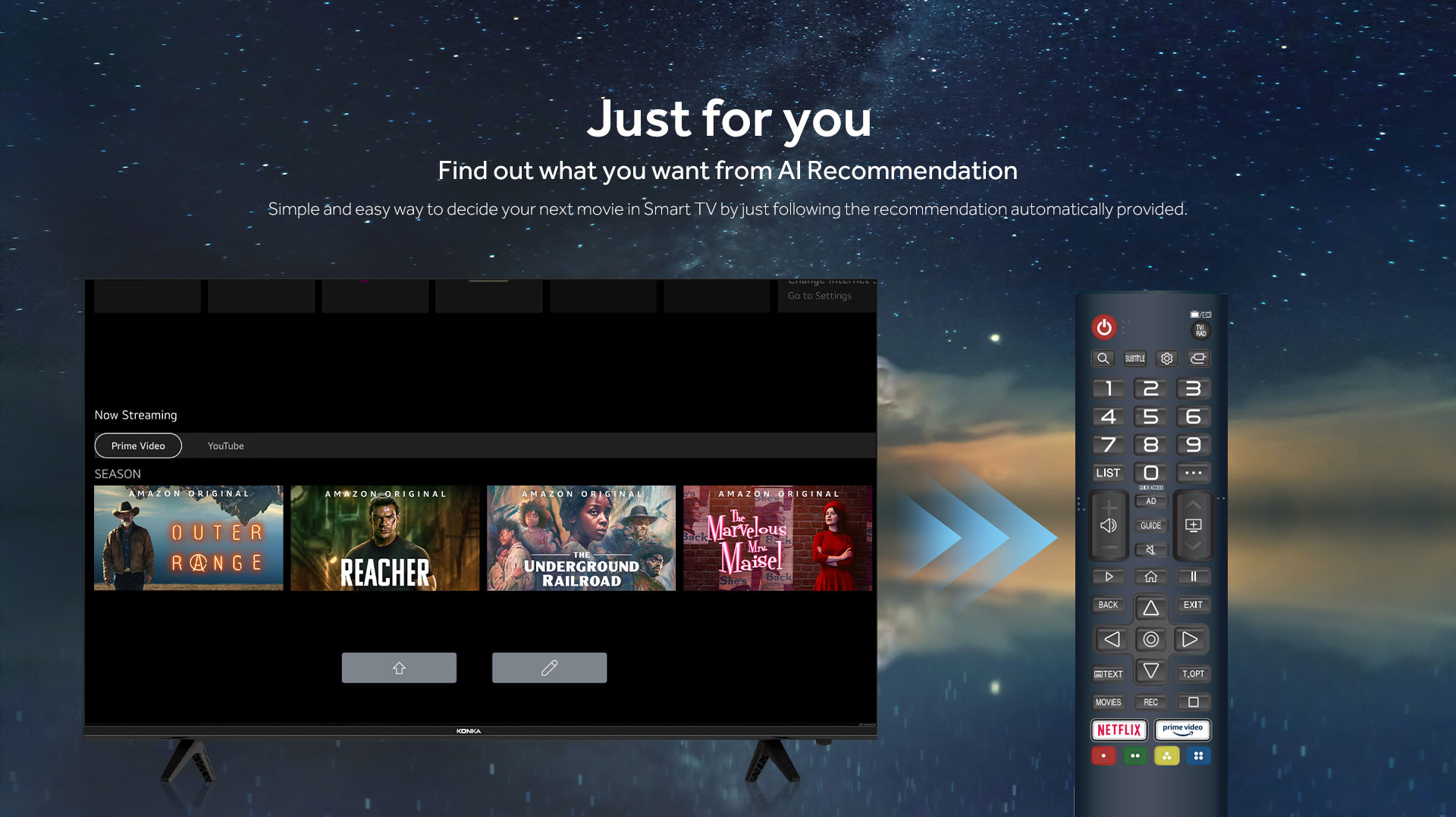Open The Underground Railroad thumbnail

pyautogui.click(x=582, y=538)
